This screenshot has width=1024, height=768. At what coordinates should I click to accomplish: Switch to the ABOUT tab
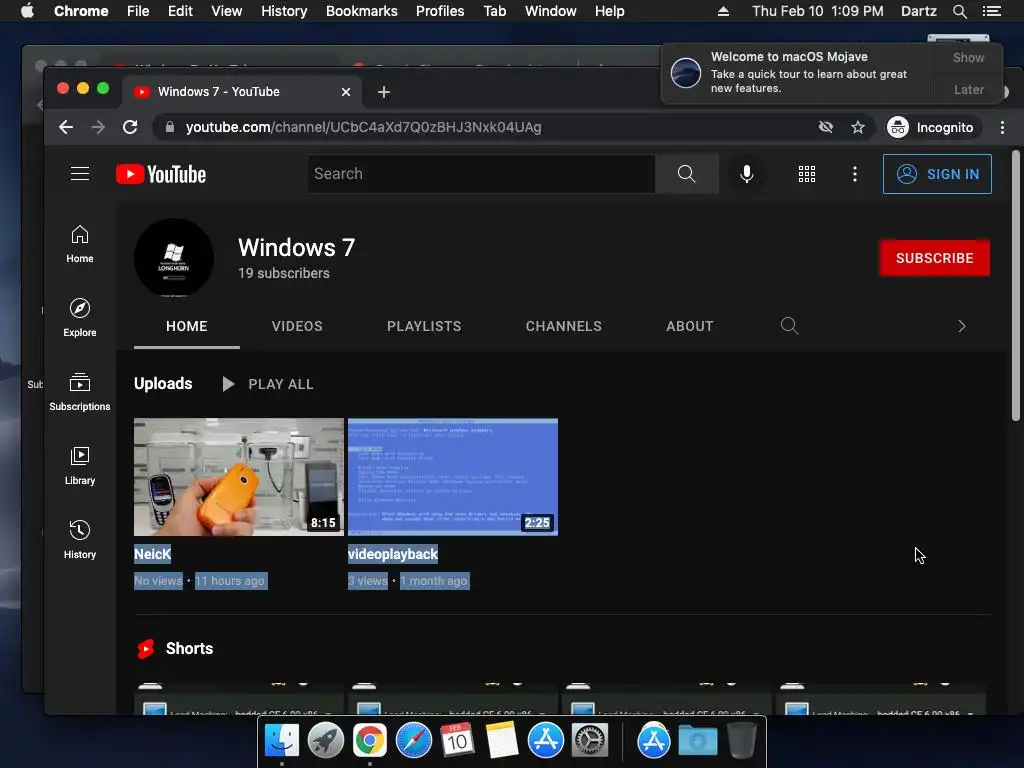point(690,326)
